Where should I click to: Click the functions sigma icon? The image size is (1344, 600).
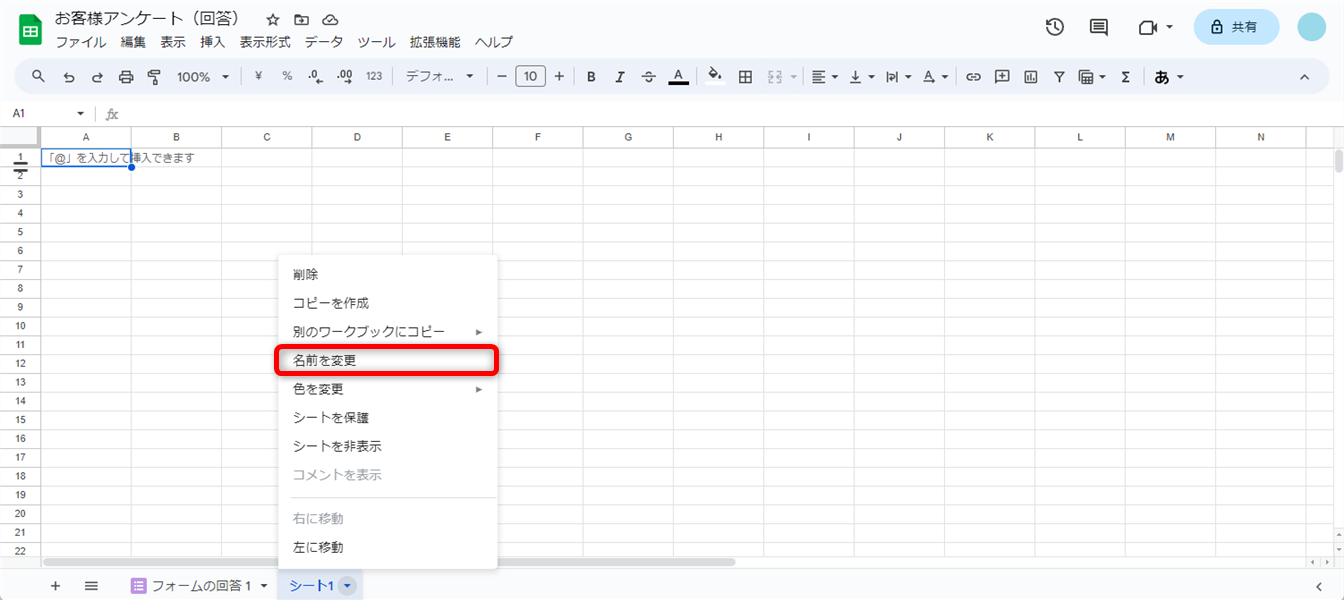coord(1126,77)
